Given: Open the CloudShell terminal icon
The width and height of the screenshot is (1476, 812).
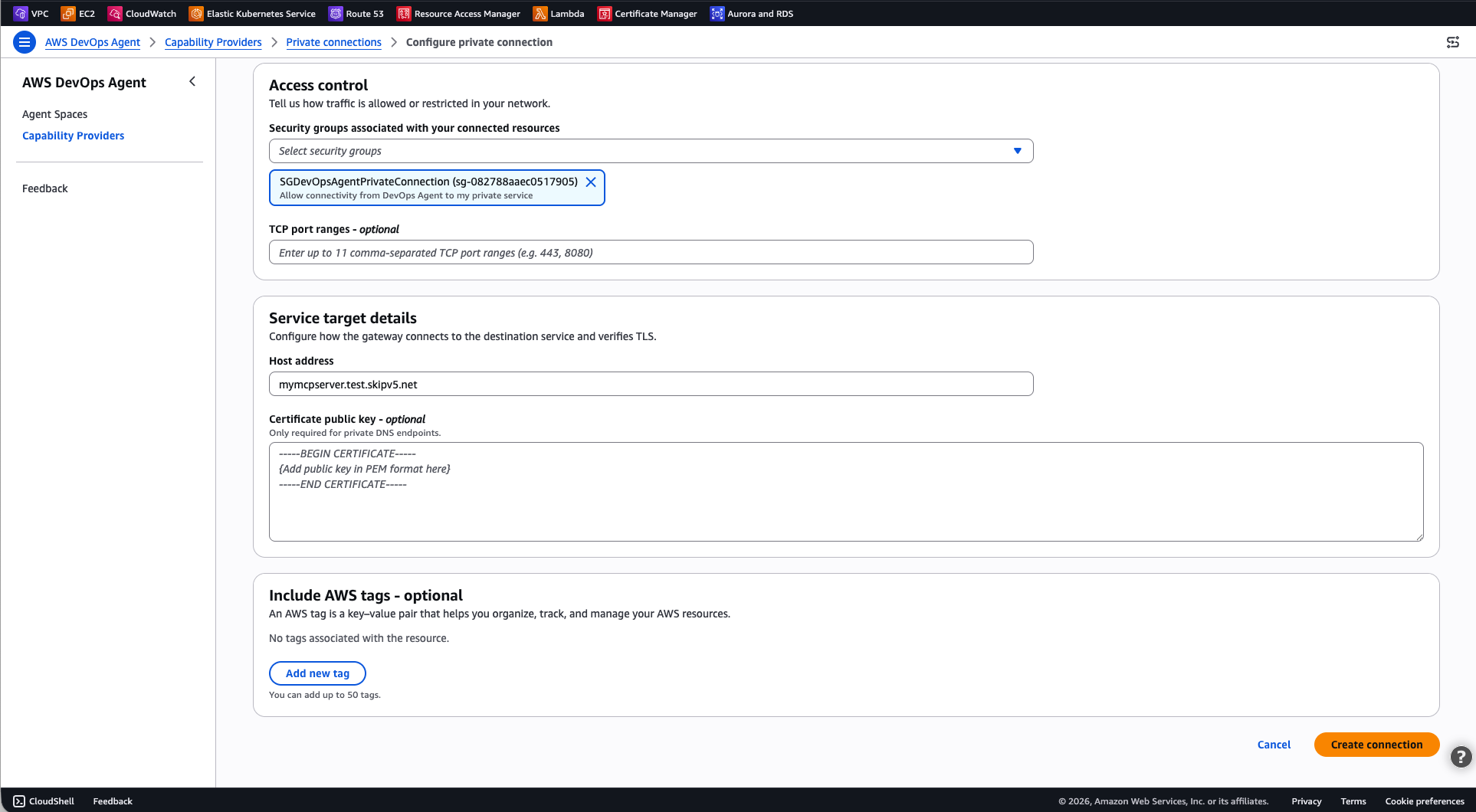Looking at the screenshot, I should coord(19,801).
